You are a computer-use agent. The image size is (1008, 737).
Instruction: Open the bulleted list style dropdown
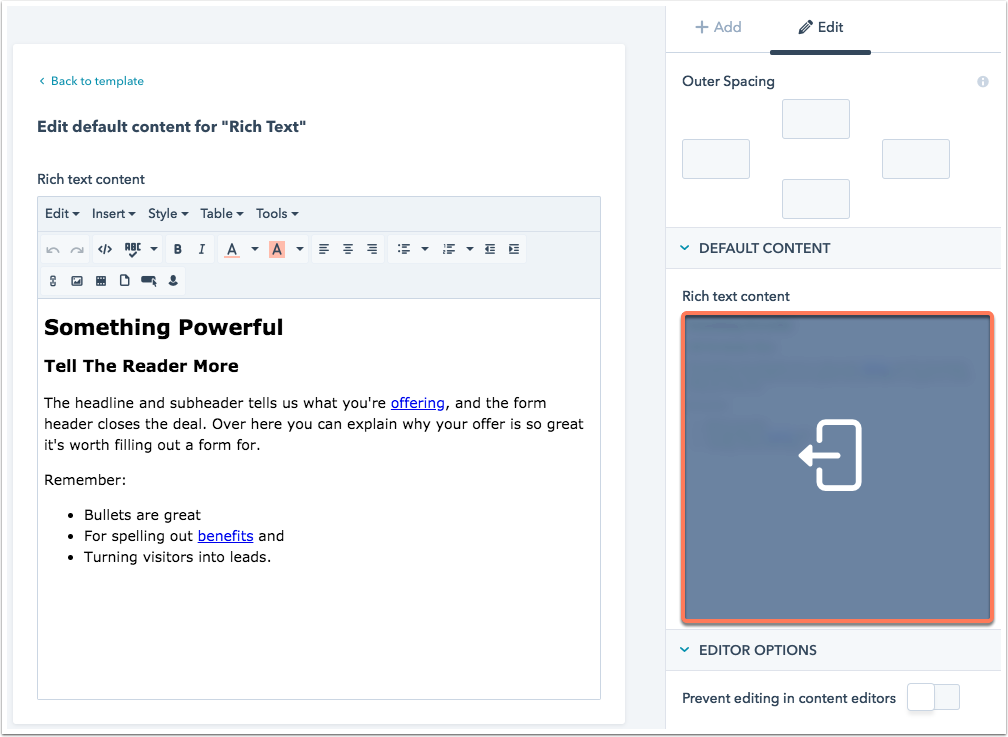coord(424,249)
